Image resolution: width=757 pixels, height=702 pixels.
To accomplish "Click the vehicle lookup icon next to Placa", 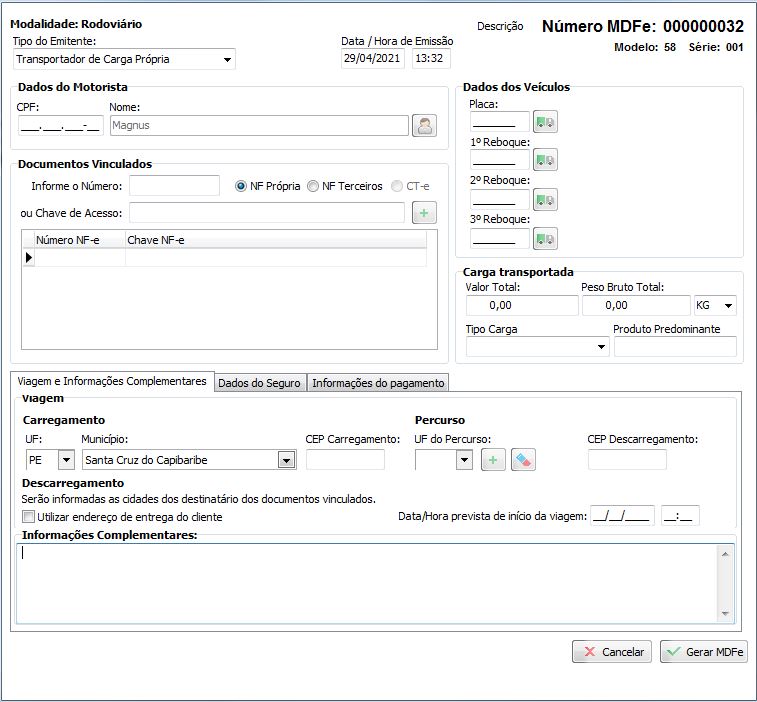I will (545, 122).
